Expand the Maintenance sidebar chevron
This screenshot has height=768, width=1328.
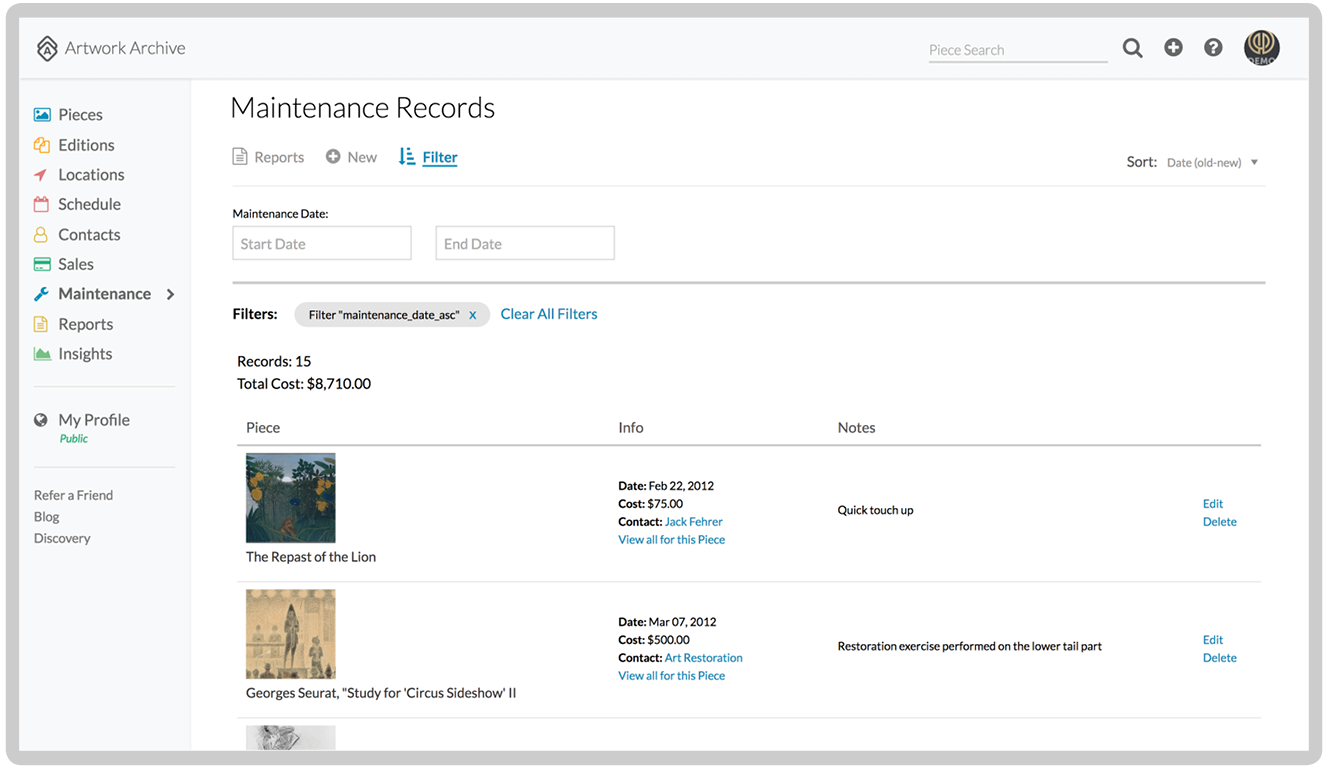coord(170,293)
